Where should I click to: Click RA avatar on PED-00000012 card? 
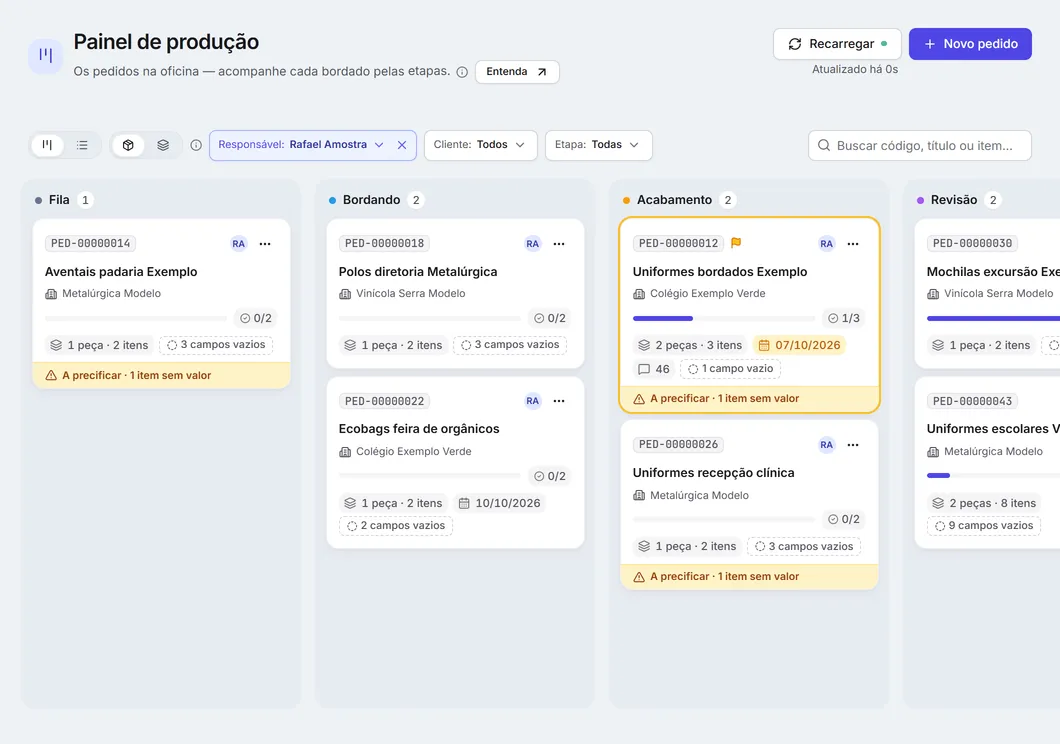coord(827,243)
